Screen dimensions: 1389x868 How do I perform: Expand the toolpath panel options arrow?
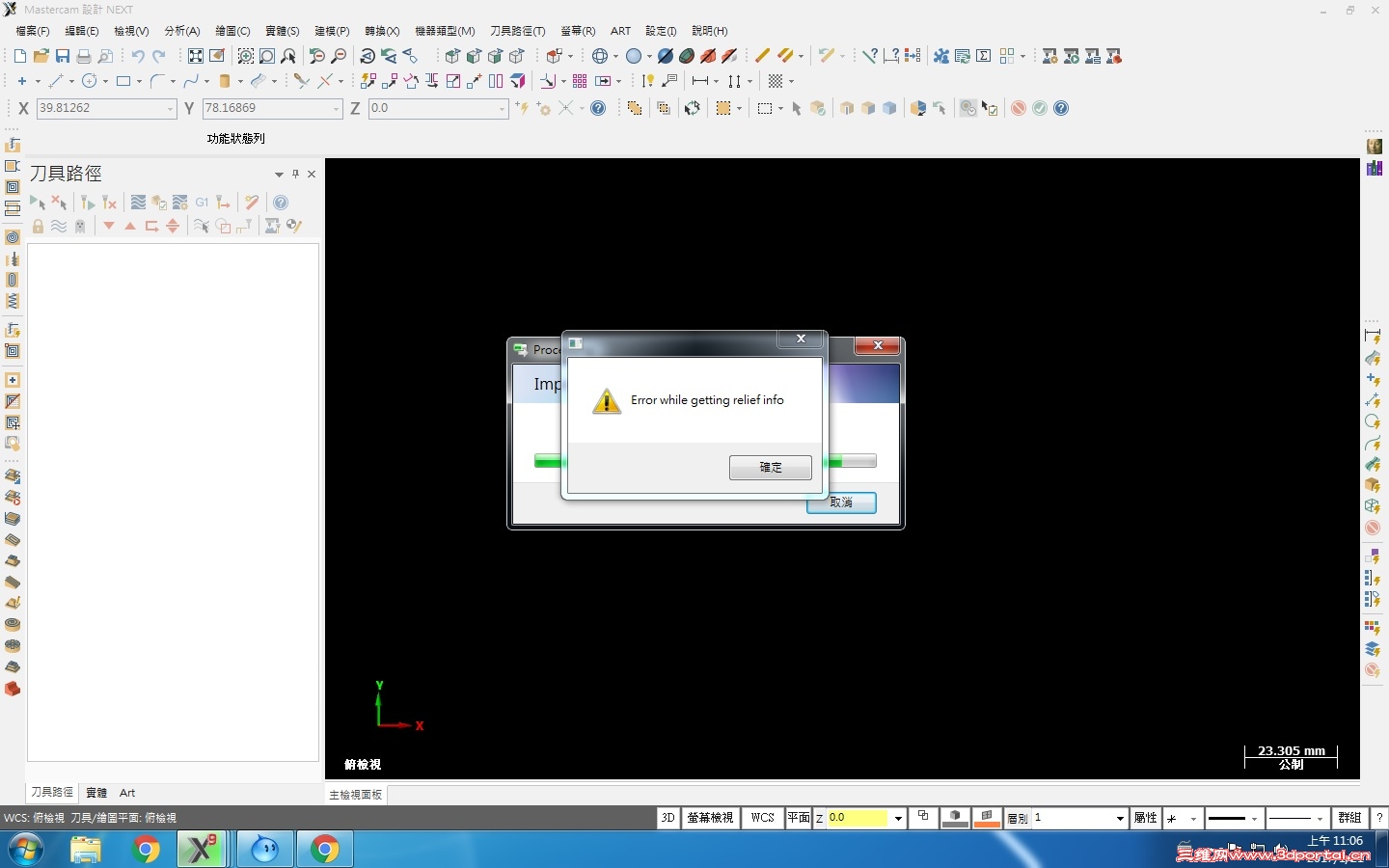[279, 175]
